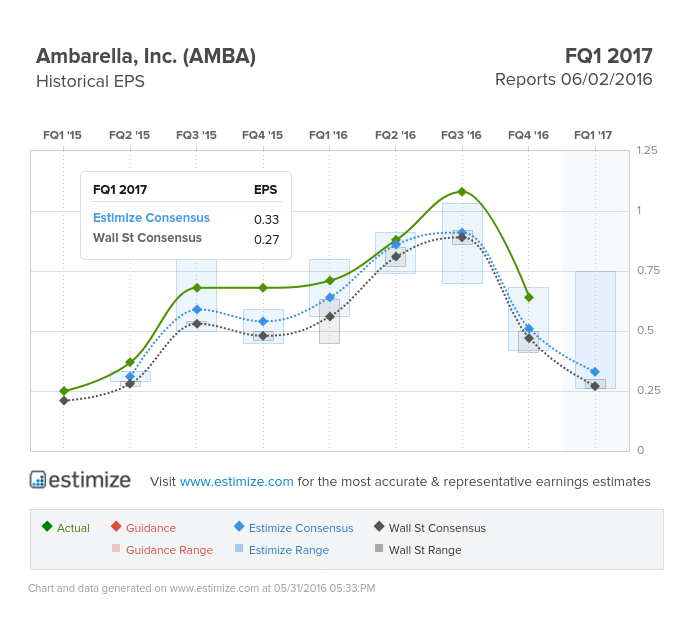Select the FQ1 '15 quarter label
Viewport: 685px width, 620px height.
tap(62, 135)
